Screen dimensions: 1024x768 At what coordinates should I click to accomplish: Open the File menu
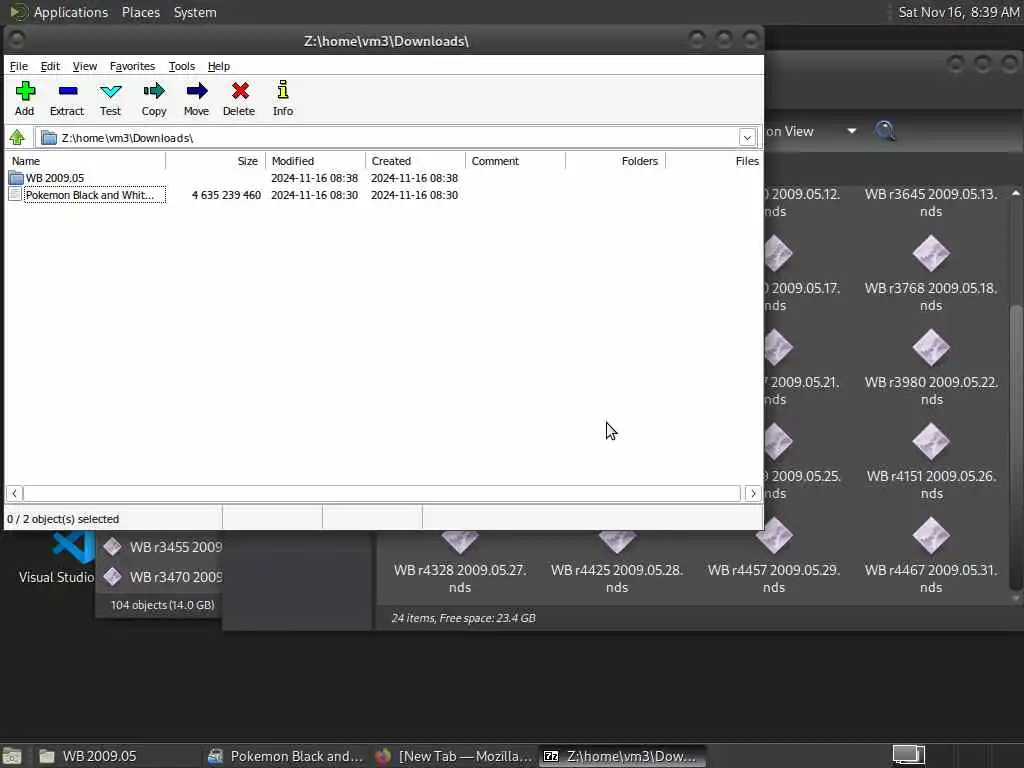pyautogui.click(x=19, y=66)
